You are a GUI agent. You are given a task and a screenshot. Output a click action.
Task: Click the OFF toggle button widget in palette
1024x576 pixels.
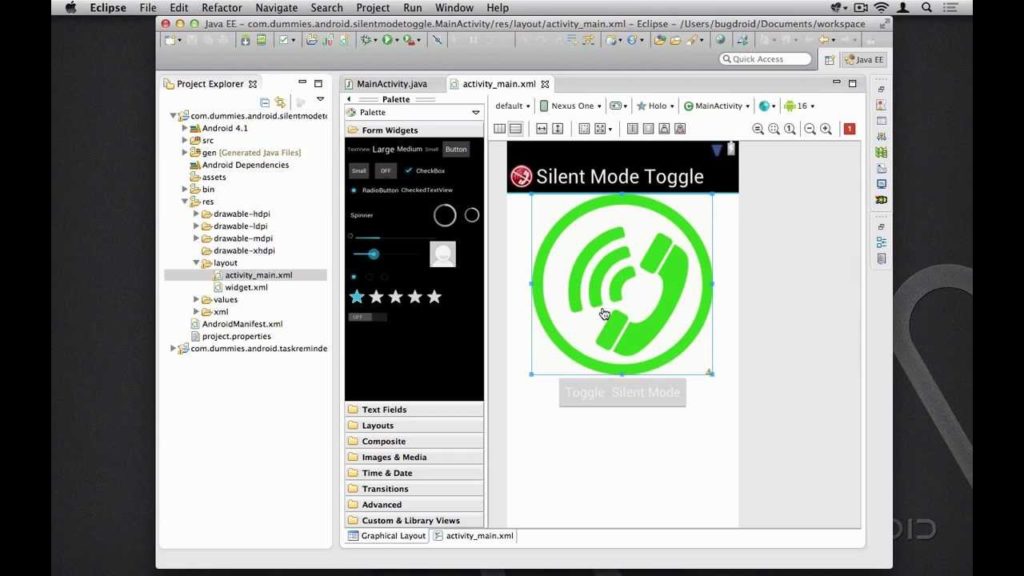(385, 170)
